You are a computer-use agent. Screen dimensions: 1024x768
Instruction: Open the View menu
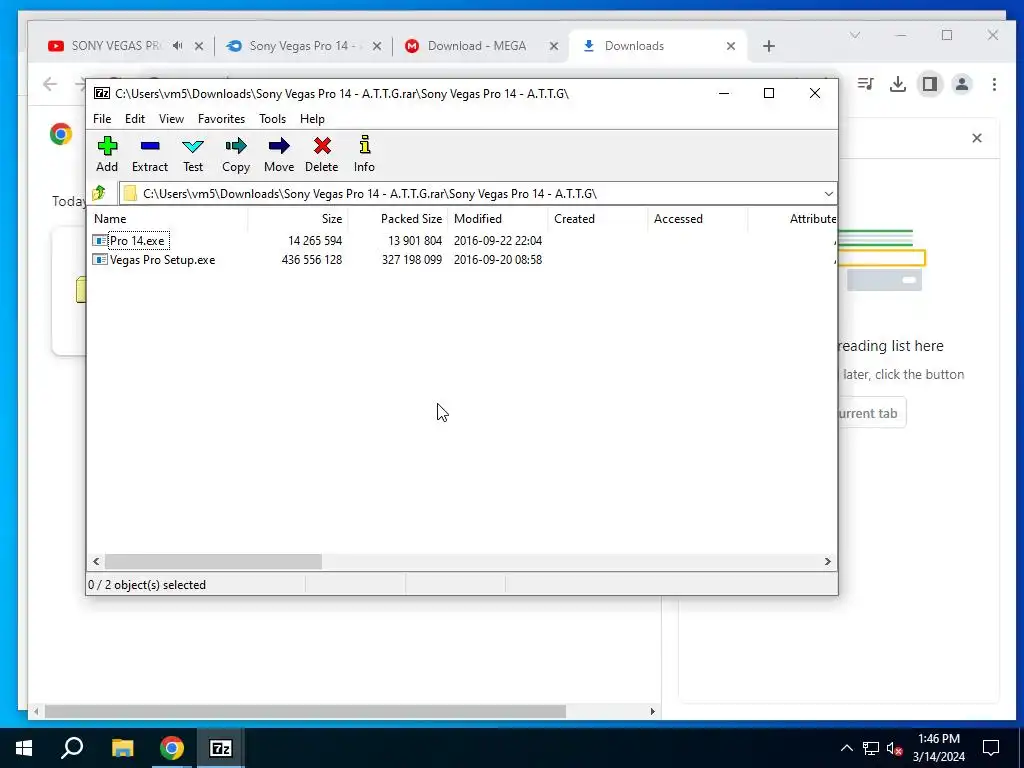pyautogui.click(x=171, y=119)
